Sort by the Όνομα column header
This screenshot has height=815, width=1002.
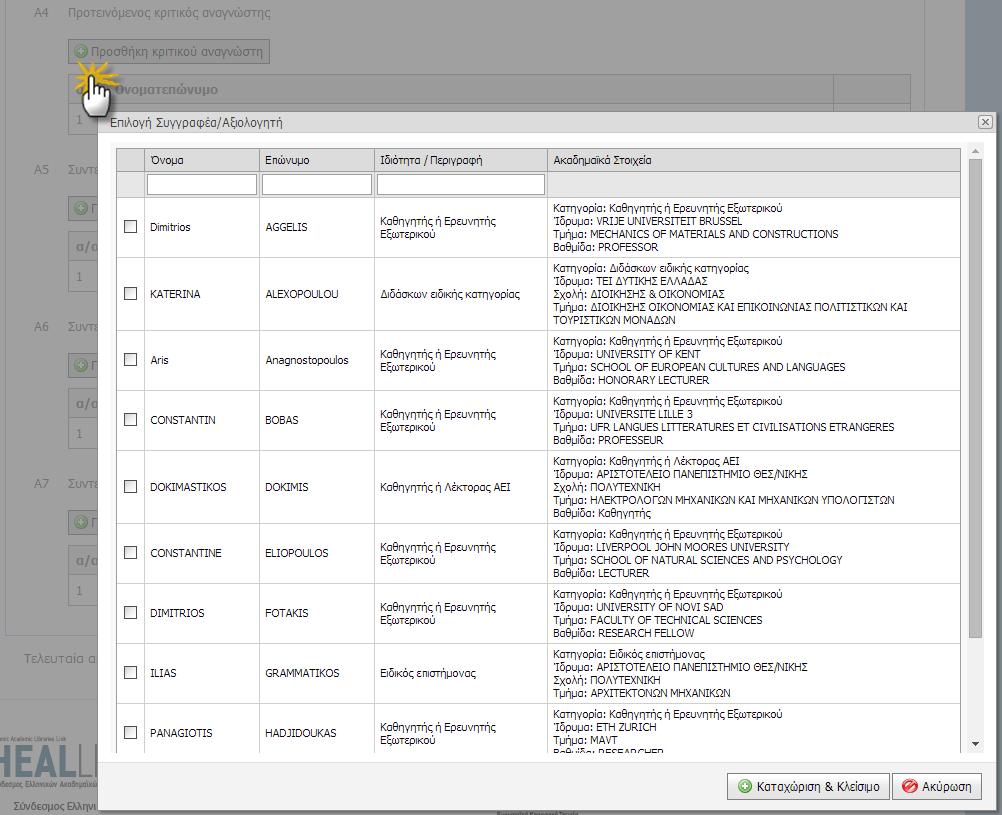[x=202, y=160]
